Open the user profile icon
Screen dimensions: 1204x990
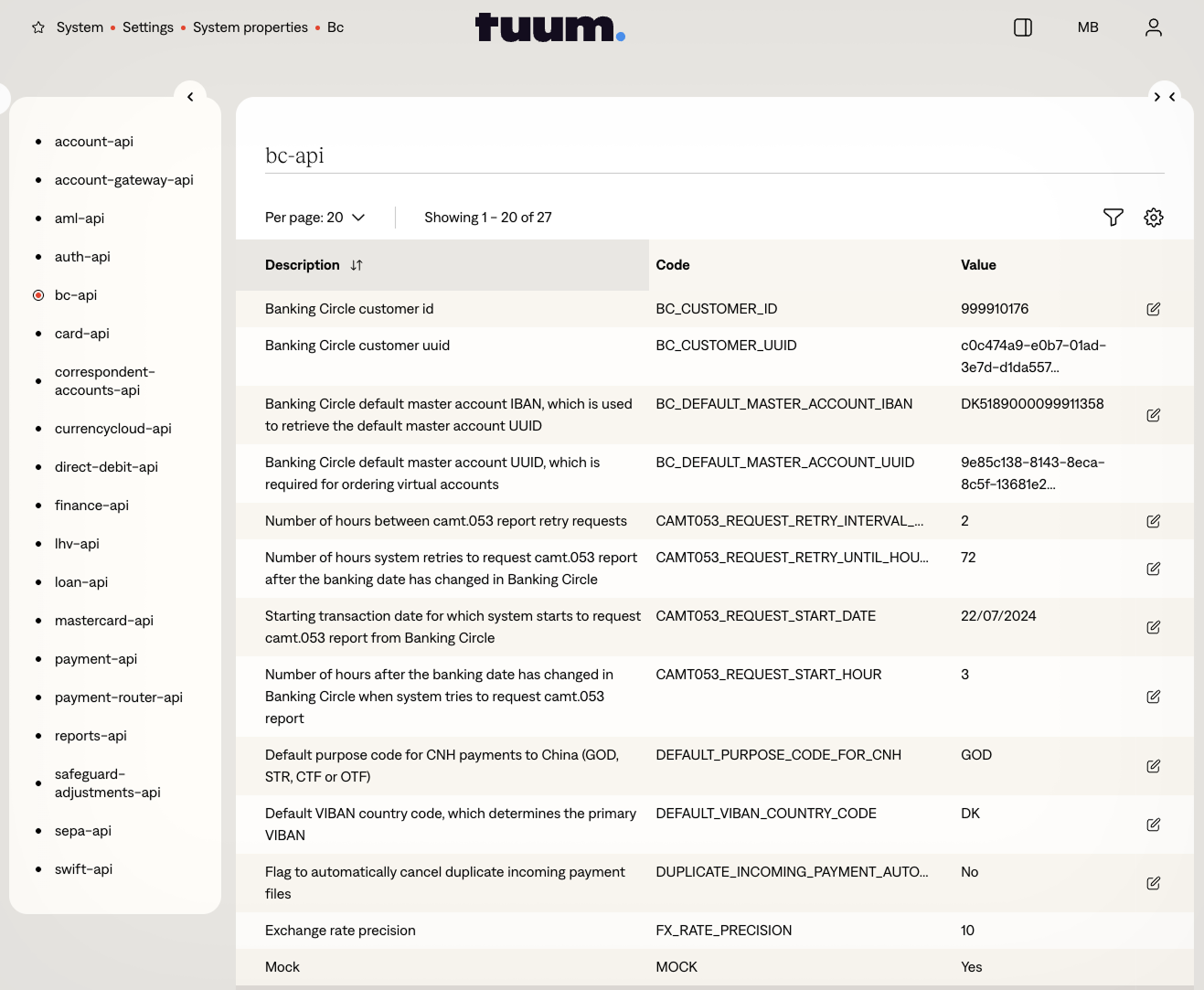(x=1153, y=27)
